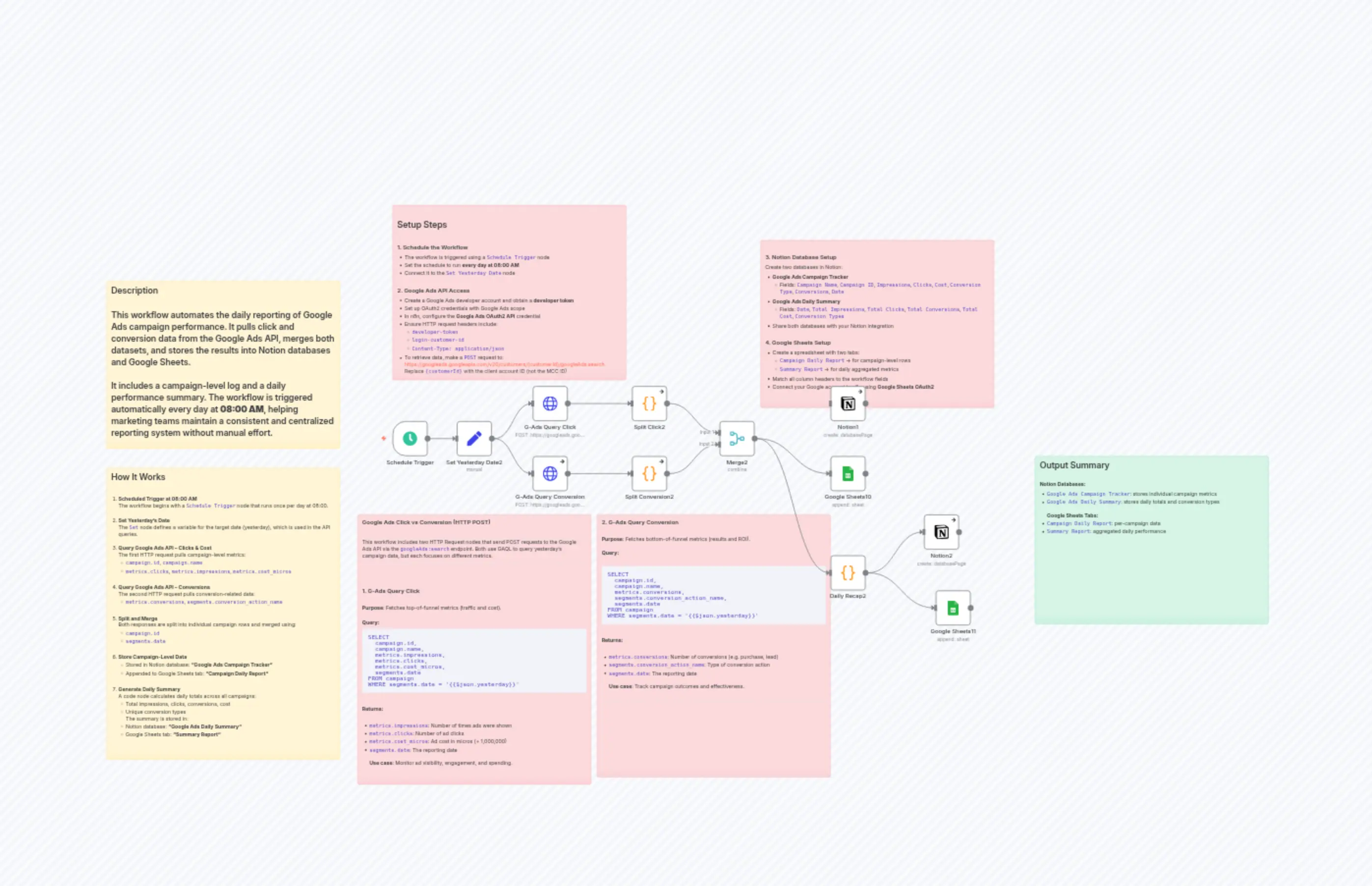Click the googleads API URL link in Setup Steps

503,364
